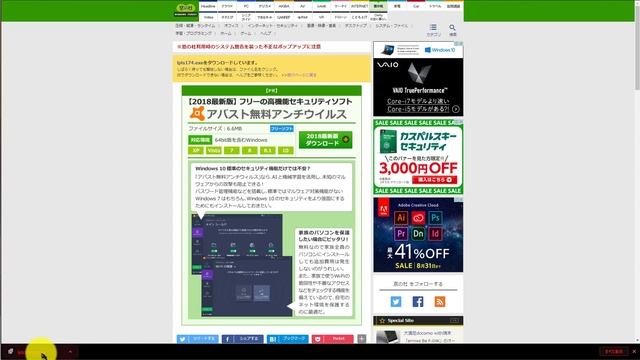
Task: Open the GAMER tab in second navigation row
Action: [284, 17]
